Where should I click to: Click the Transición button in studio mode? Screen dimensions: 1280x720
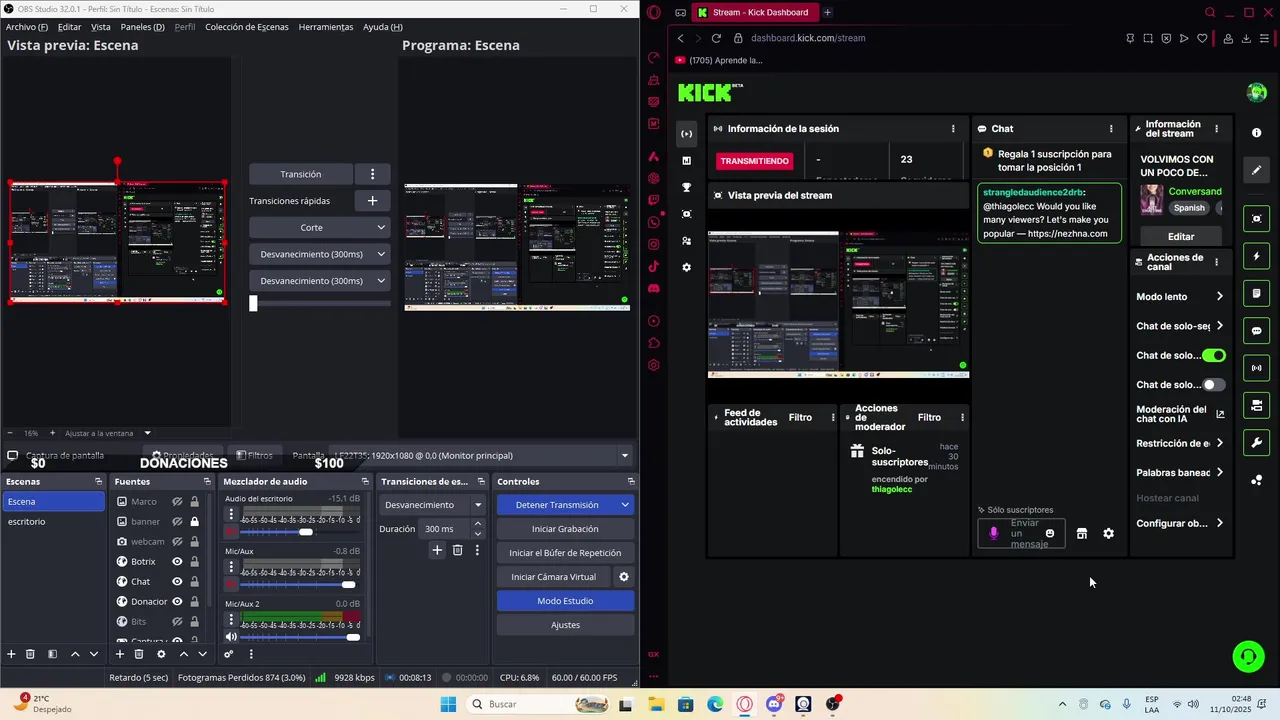pos(301,174)
